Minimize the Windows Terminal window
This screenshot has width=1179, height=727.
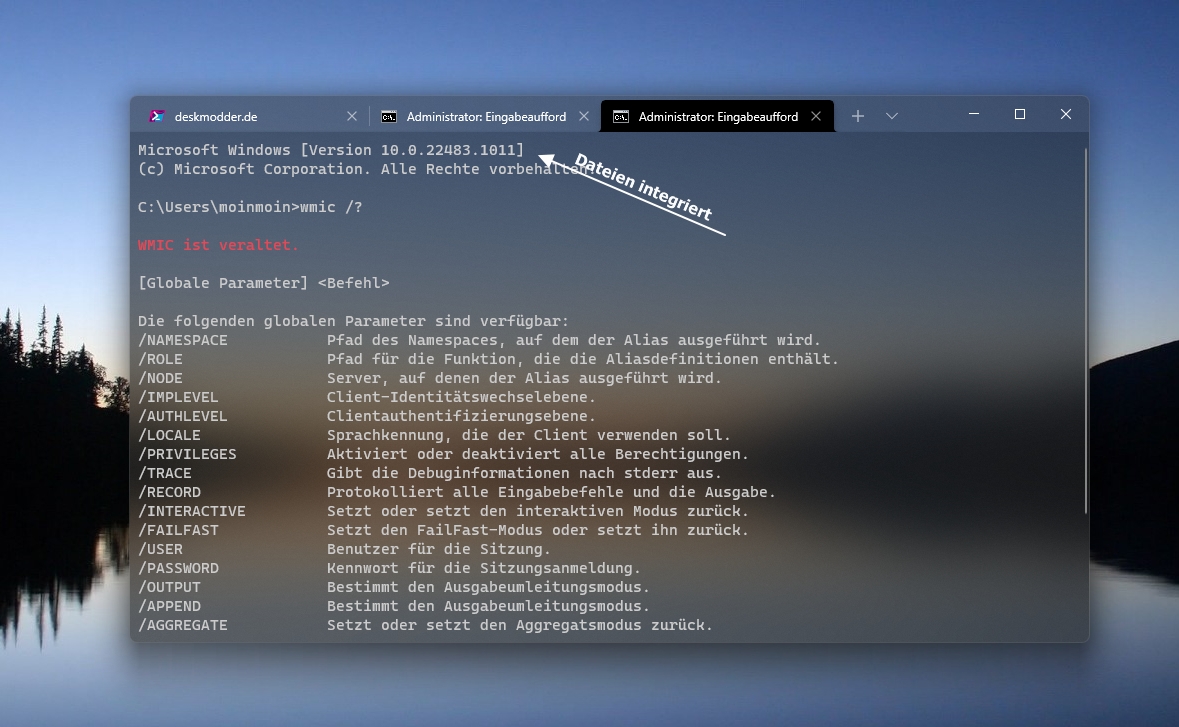click(974, 115)
